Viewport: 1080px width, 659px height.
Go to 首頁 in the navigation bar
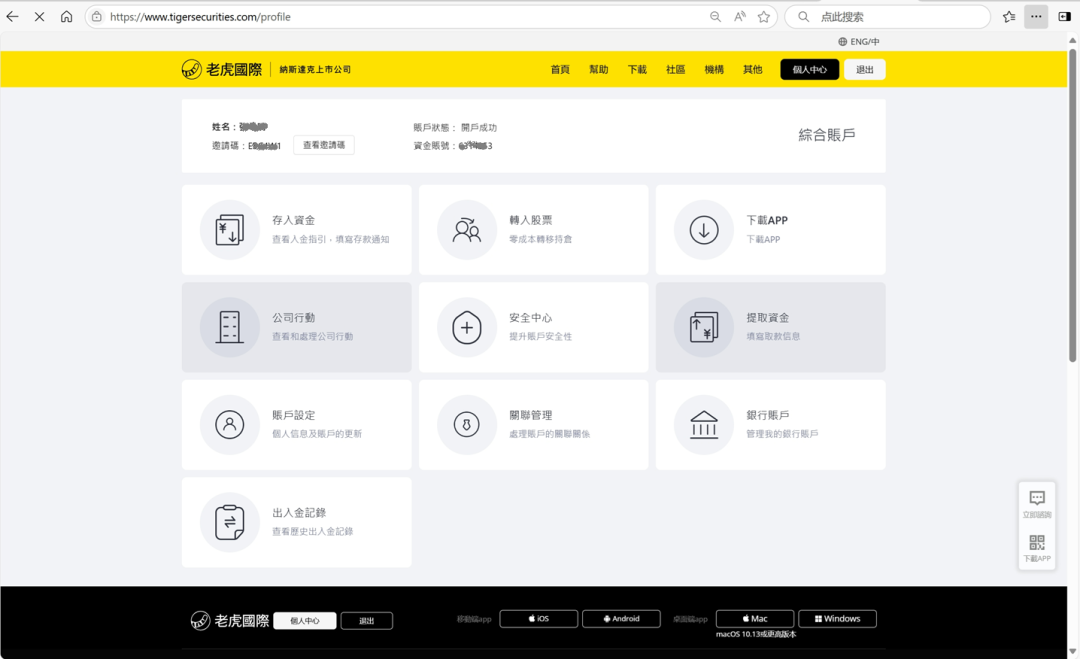click(559, 69)
